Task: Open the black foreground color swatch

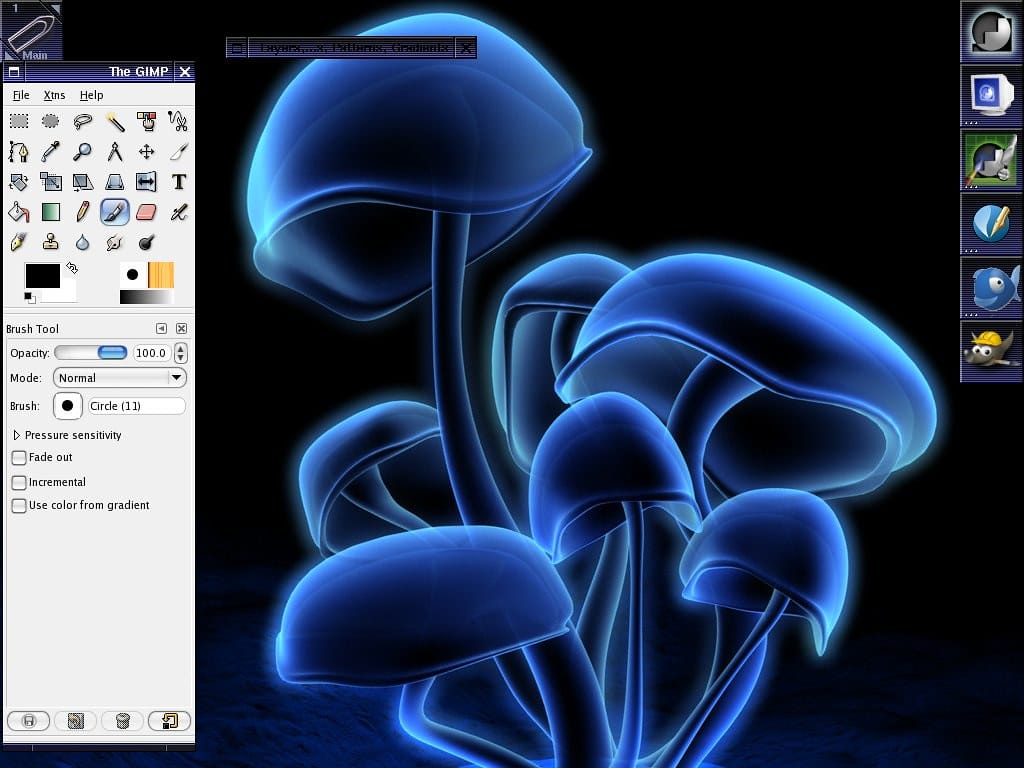Action: (42, 276)
